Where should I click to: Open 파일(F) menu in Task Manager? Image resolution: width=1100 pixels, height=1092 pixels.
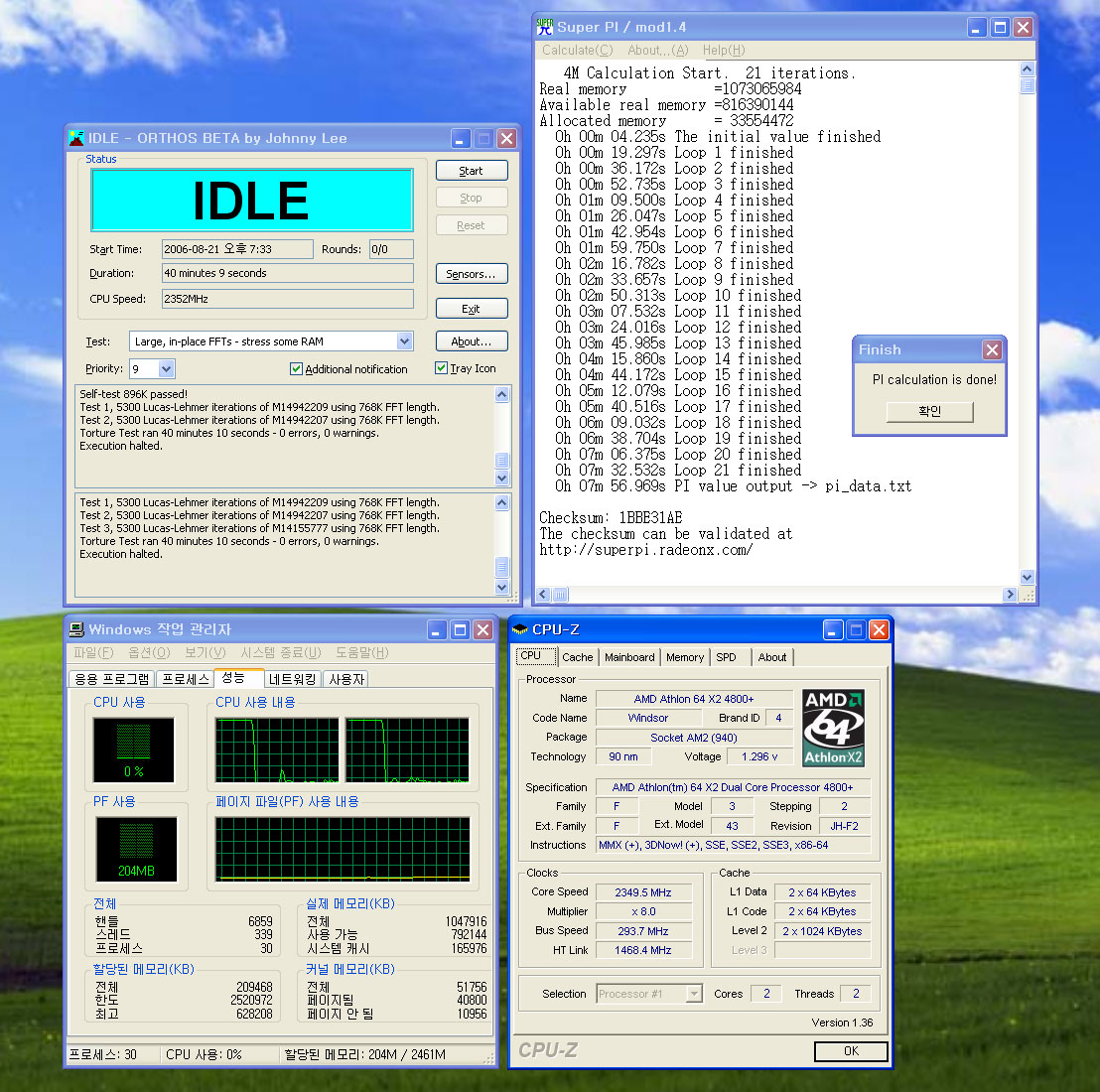pos(93,652)
